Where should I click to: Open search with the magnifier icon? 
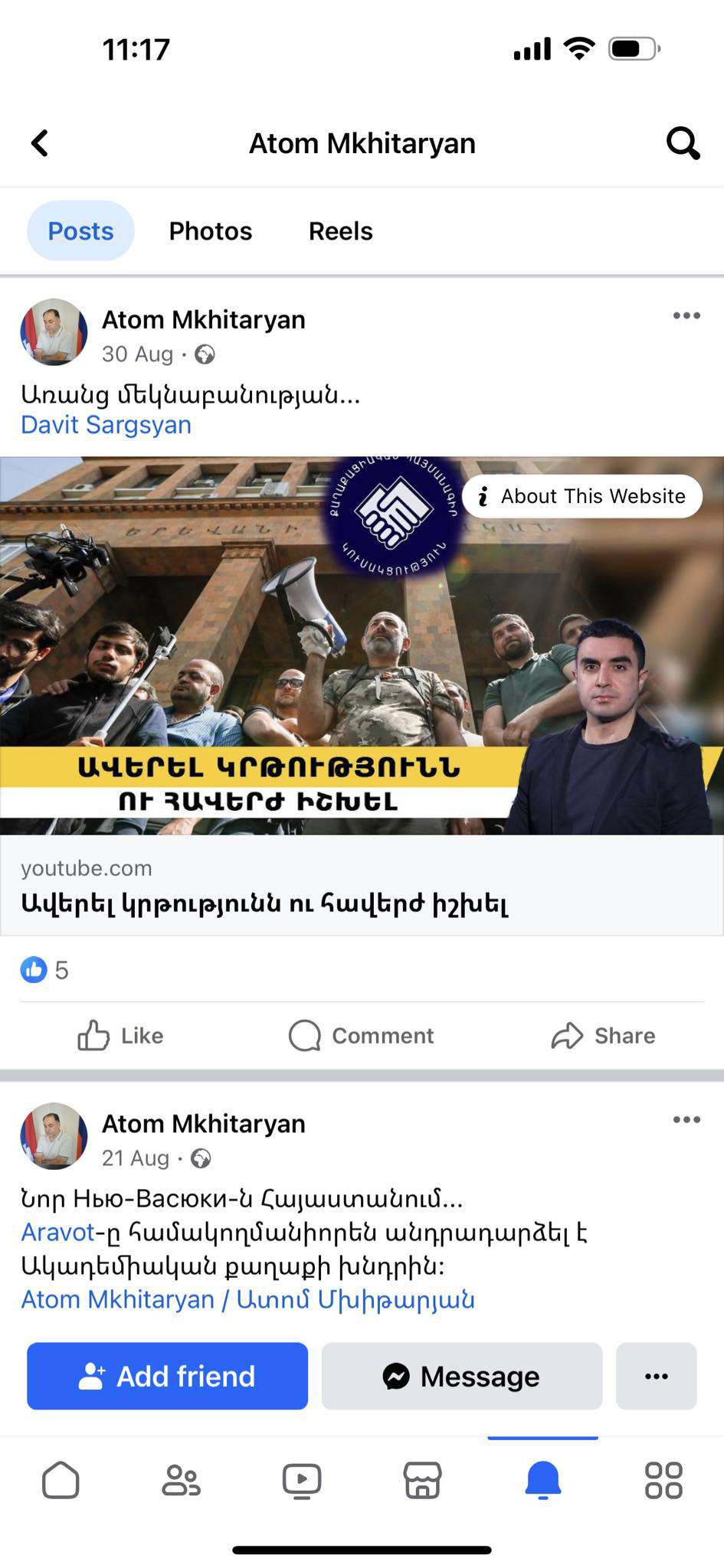click(683, 143)
